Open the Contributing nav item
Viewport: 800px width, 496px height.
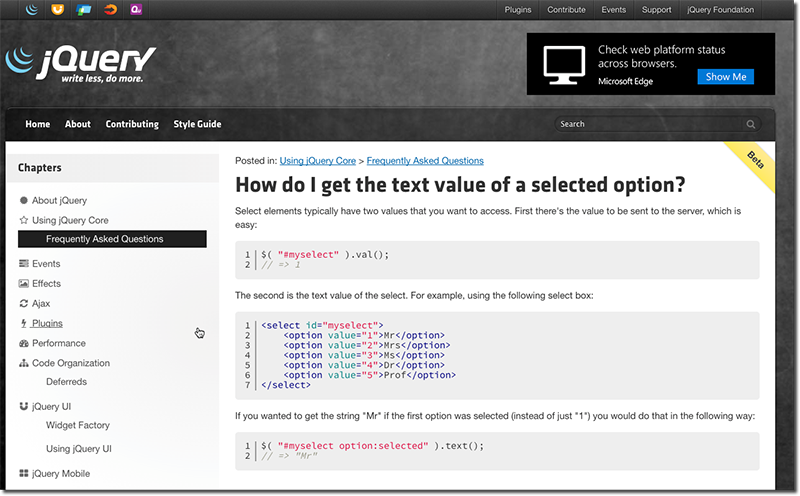coord(132,124)
